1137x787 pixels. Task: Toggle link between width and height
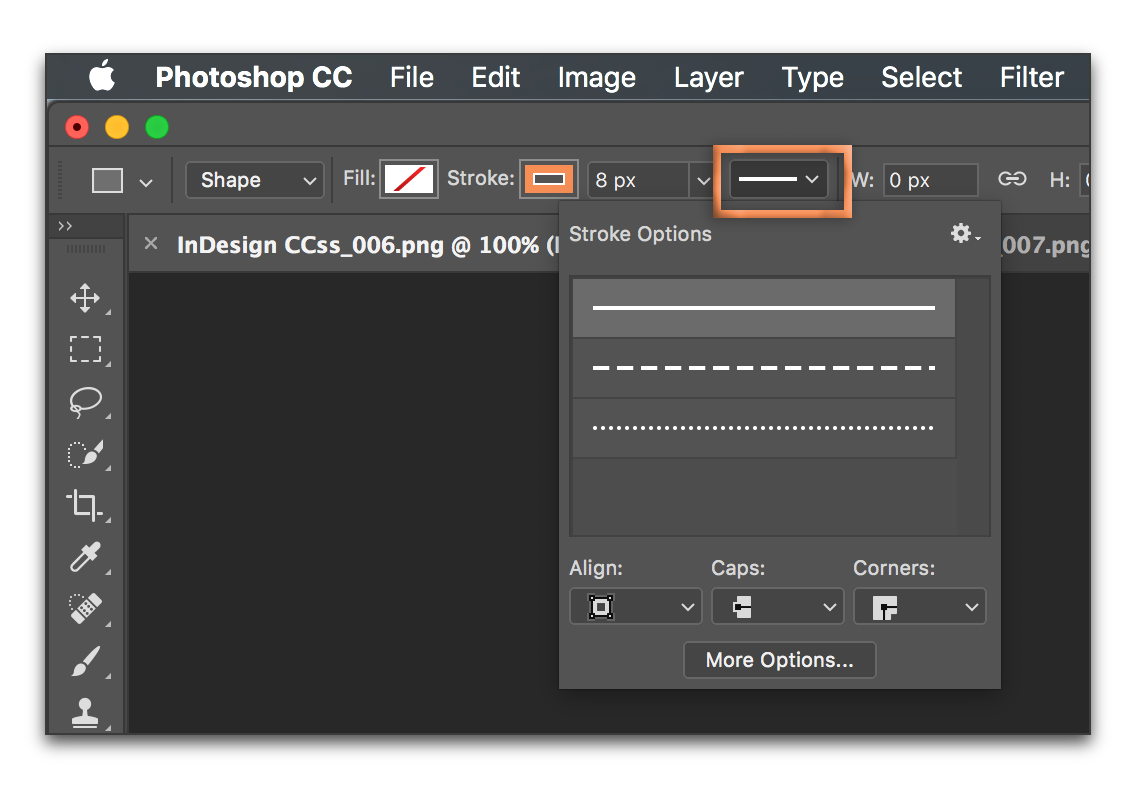[1012, 180]
